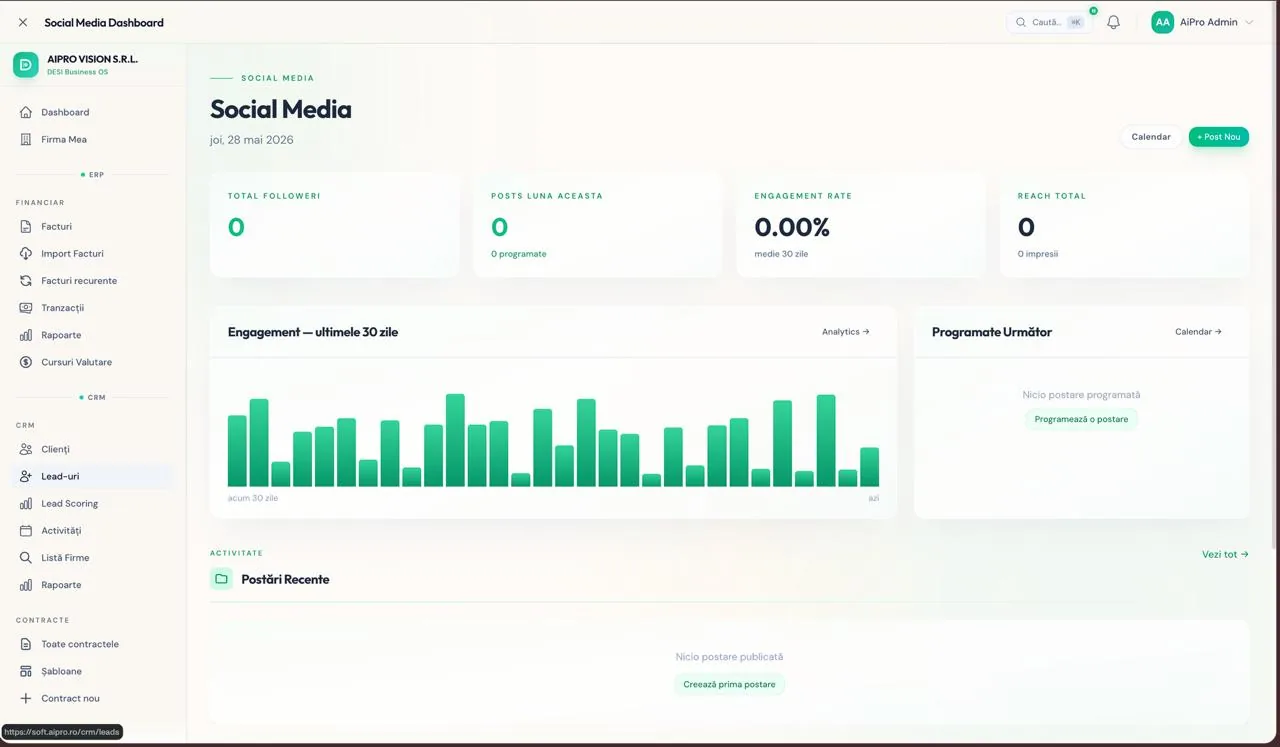Click the tallest bar in the engagement chart
This screenshot has width=1280, height=747.
point(455,440)
